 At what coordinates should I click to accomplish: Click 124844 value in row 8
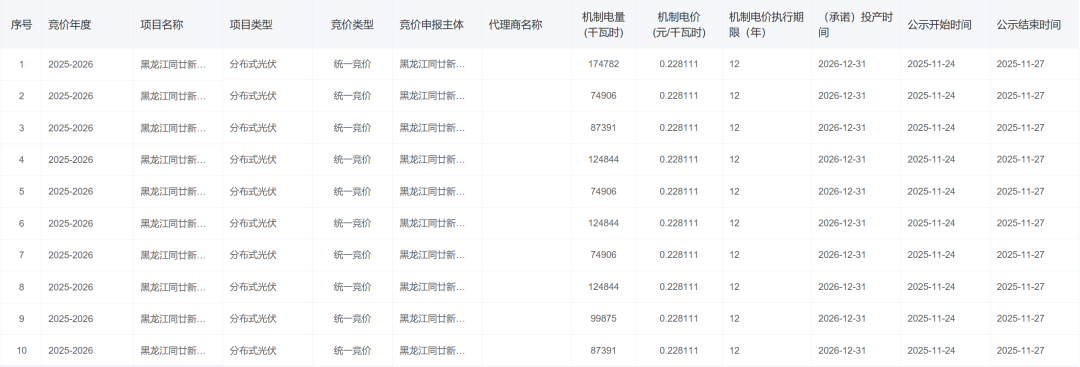(603, 287)
